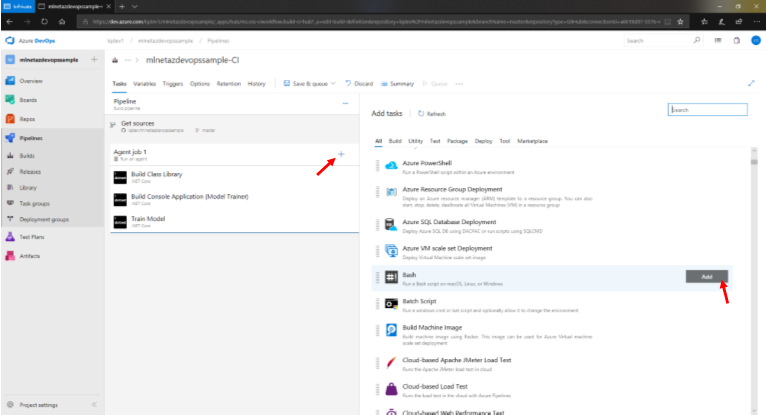766x415 pixels.
Task: Select the Train Model task
Action: coord(234,222)
